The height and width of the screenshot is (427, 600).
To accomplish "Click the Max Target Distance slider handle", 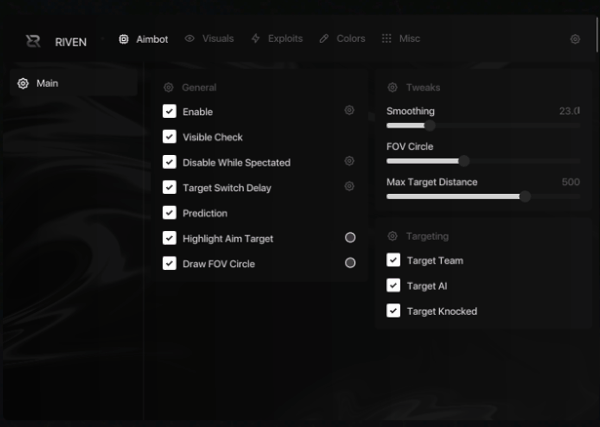I will click(525, 197).
